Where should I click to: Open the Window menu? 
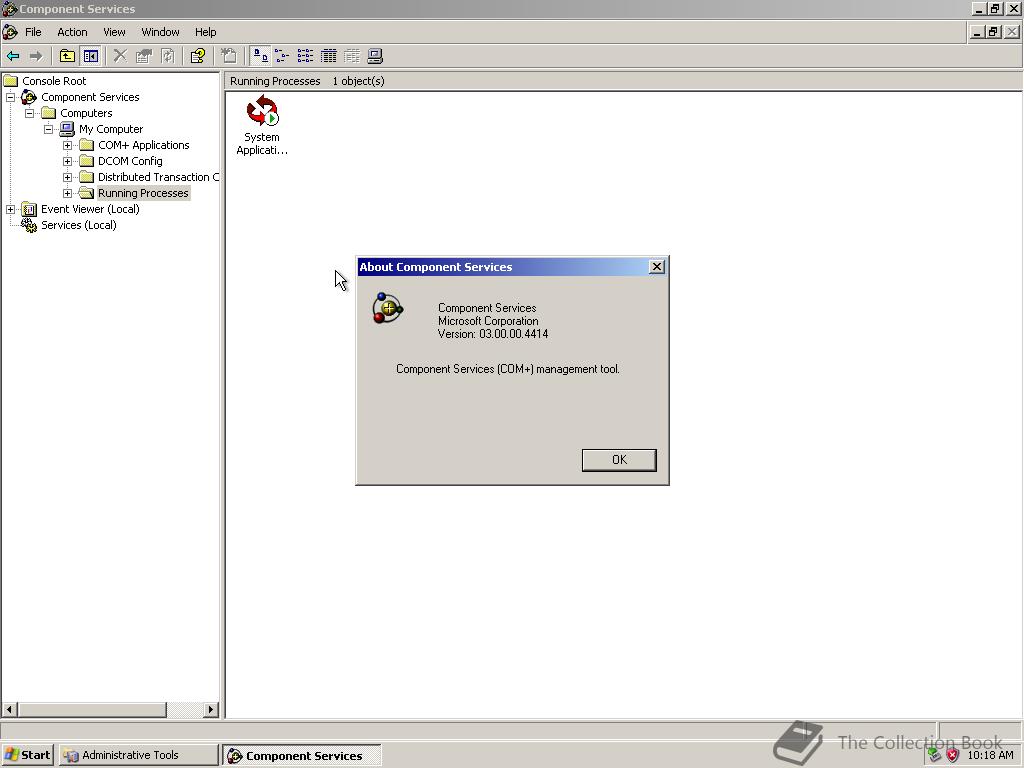(x=160, y=32)
